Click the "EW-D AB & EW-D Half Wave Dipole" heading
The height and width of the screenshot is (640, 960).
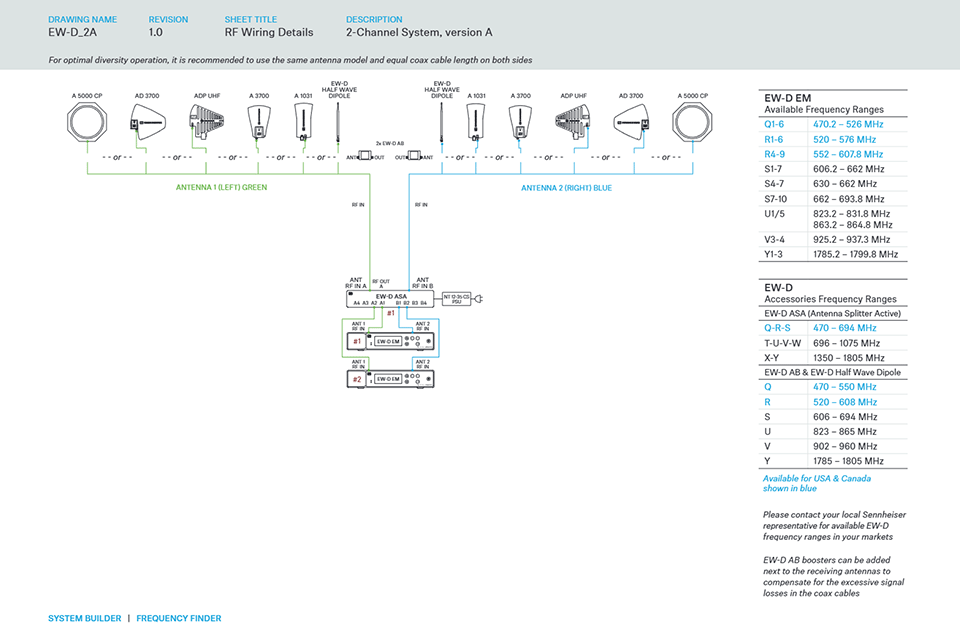click(x=833, y=372)
